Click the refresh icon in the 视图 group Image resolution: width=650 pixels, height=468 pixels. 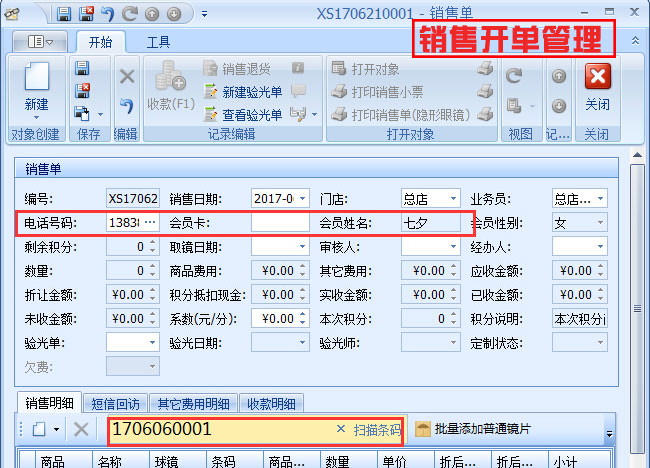(x=514, y=76)
